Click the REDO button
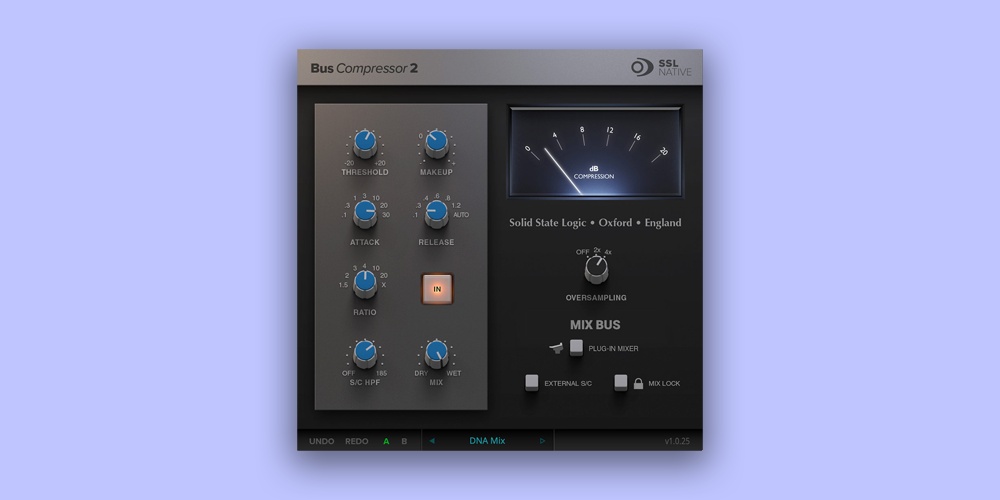1000x500 pixels. click(x=357, y=441)
